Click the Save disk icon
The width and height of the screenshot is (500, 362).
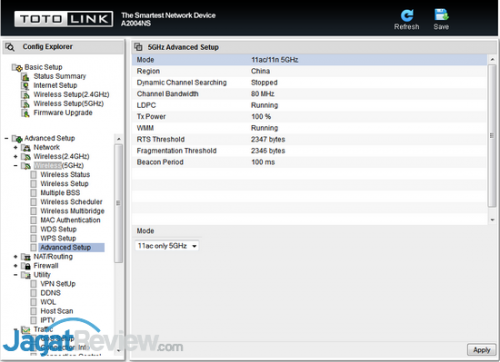click(441, 15)
